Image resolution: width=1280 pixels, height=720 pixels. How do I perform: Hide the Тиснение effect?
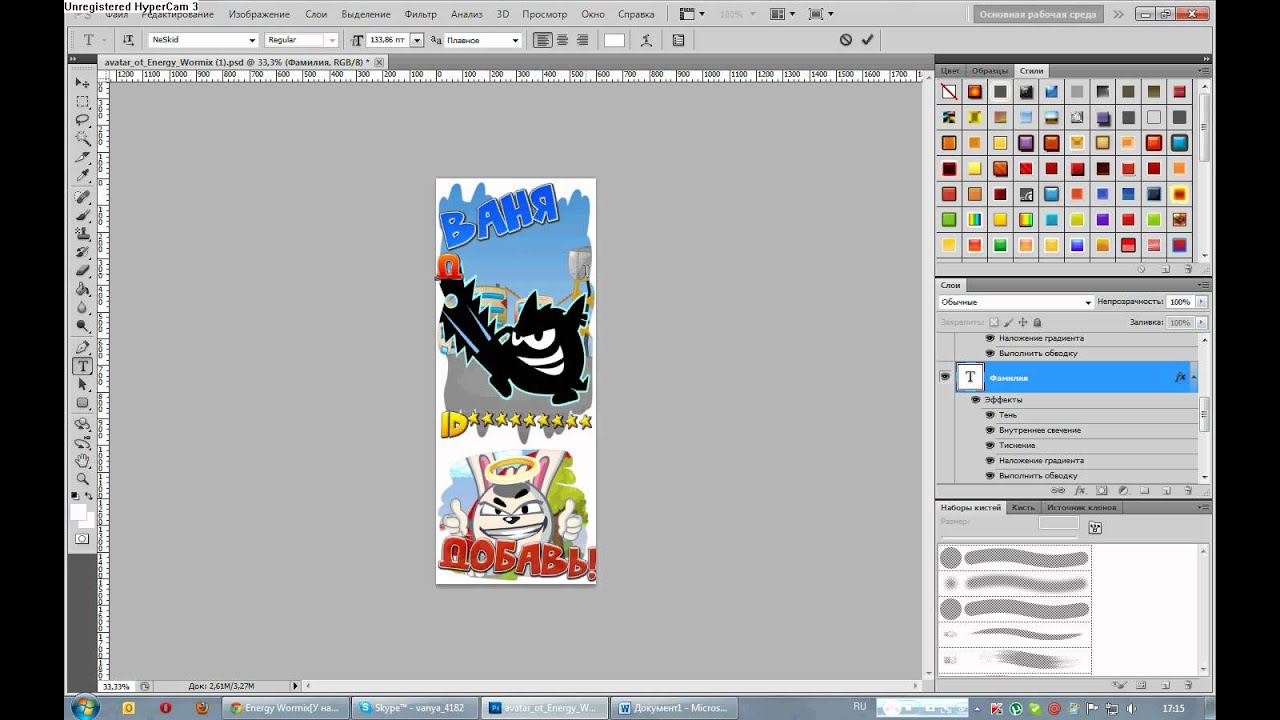click(990, 445)
